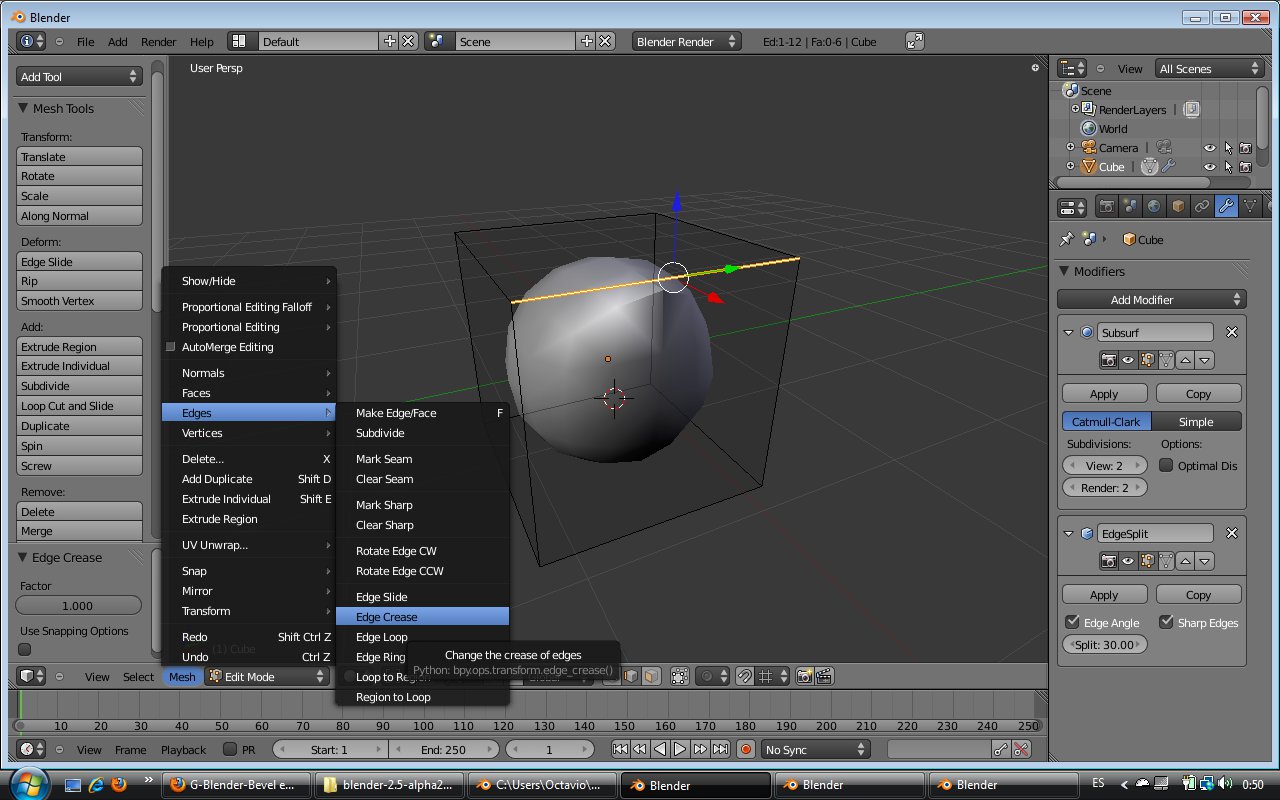Enable the Optimal Display checkbox
This screenshot has width=1280, height=800.
[1166, 465]
